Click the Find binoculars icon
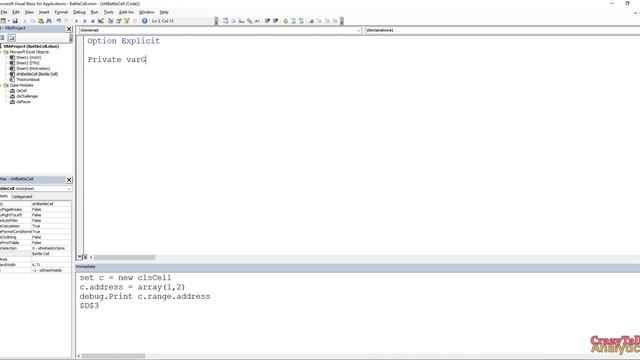The height and width of the screenshot is (360, 640). pos(49,21)
